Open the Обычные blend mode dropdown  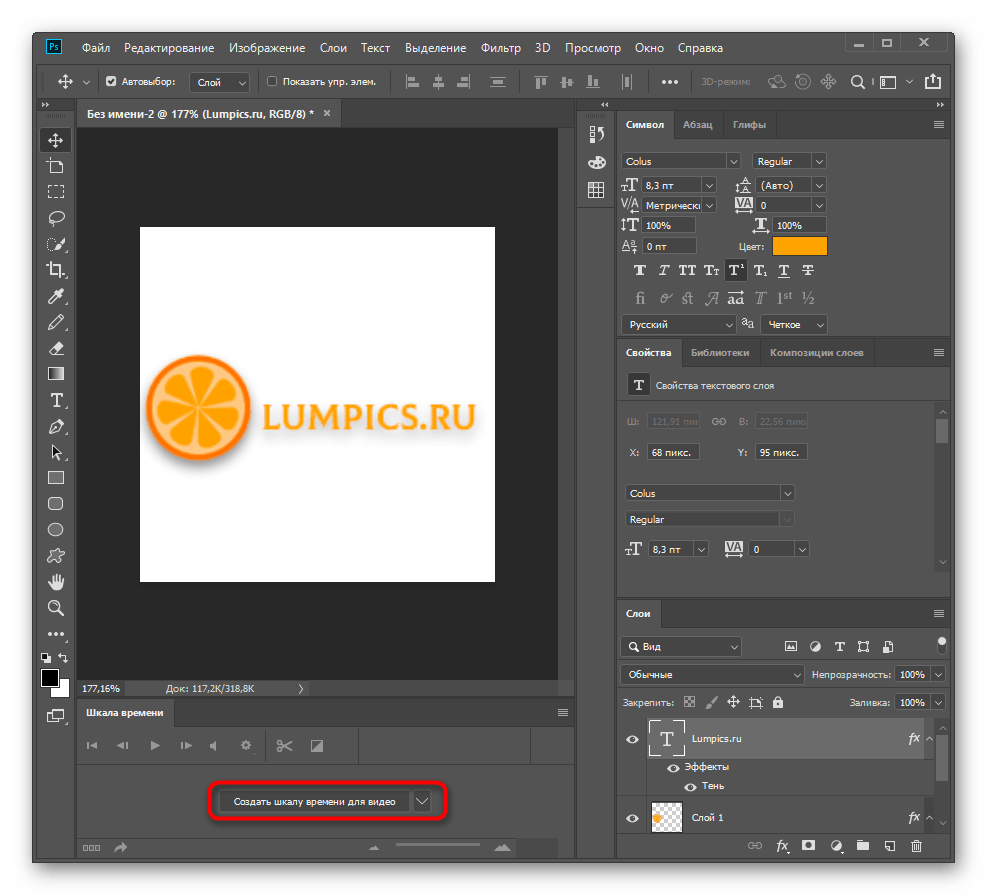click(713, 675)
